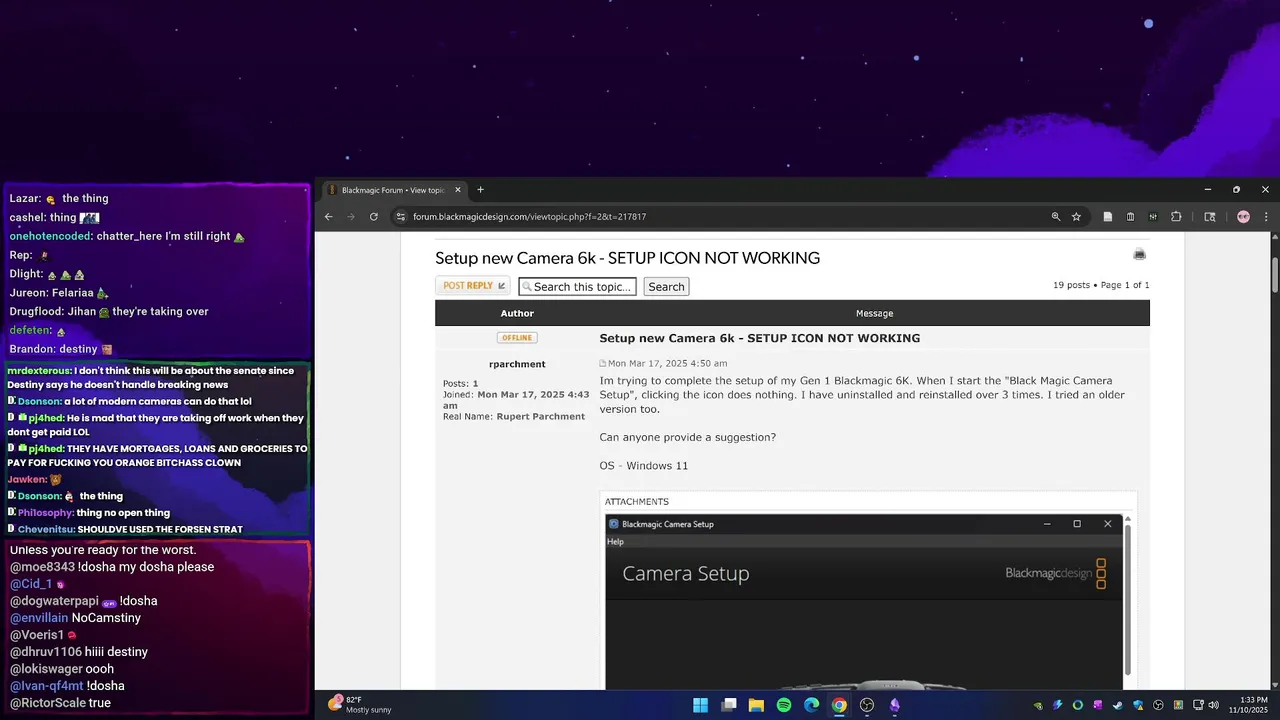1280x720 pixels.
Task: Click the Blackmagicdesign logo in attachment
Action: click(x=1056, y=573)
